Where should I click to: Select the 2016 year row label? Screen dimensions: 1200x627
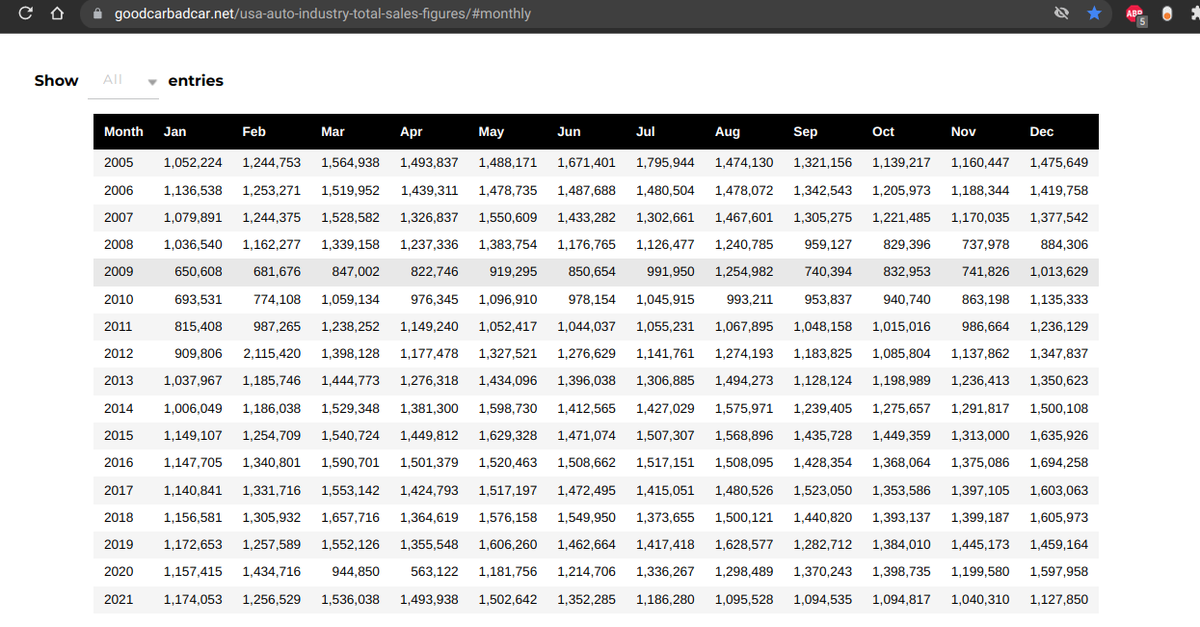pos(118,462)
